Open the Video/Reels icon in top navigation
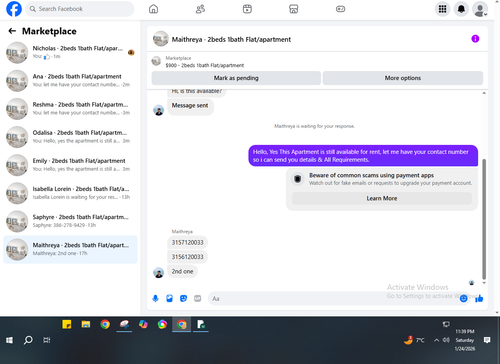The width and height of the screenshot is (500, 364). click(x=247, y=9)
